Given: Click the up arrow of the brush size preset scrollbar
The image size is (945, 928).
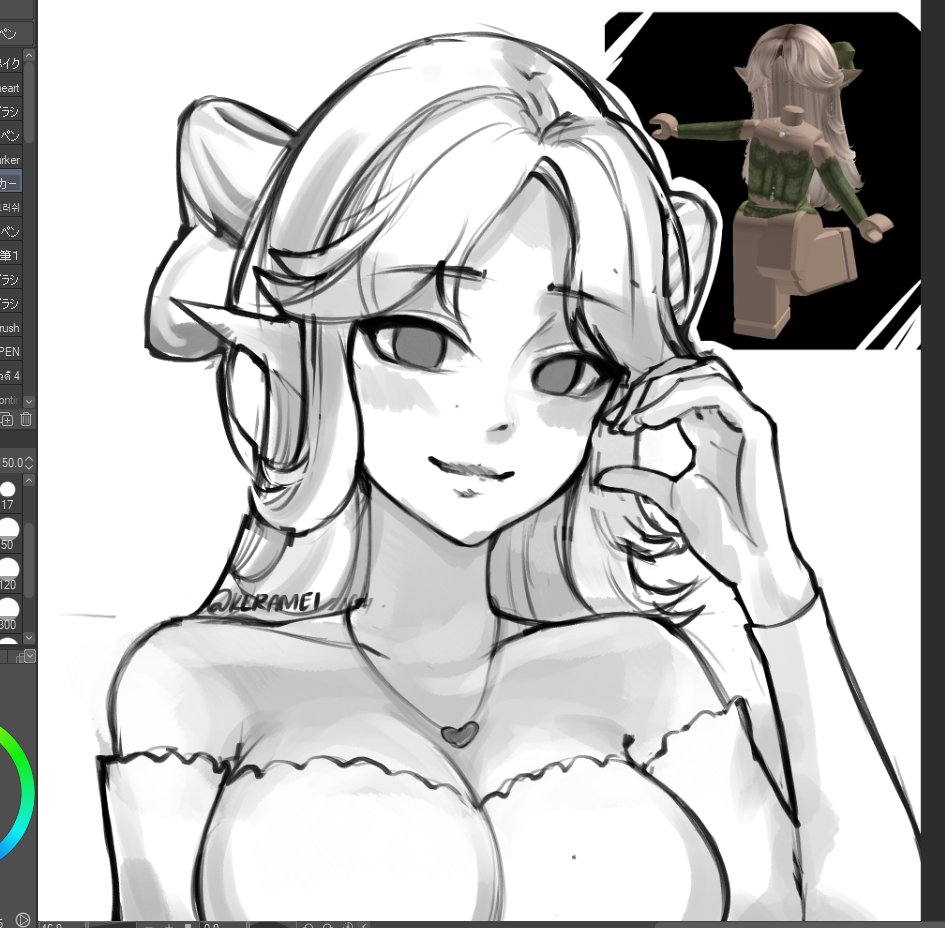Looking at the screenshot, I should pos(29,481).
